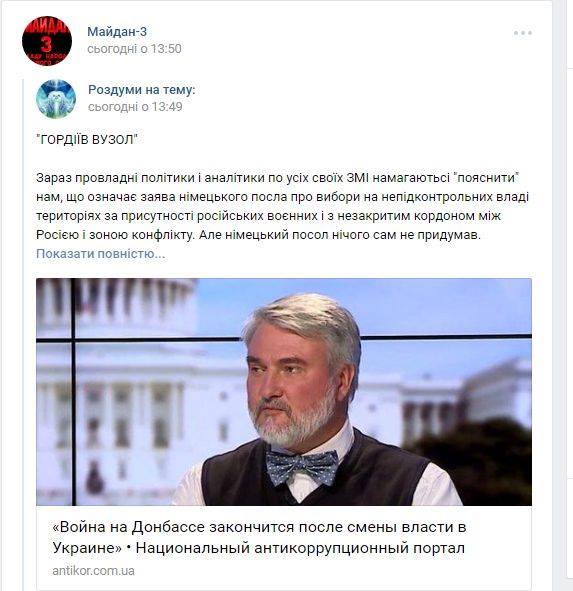Expand the post via Показати повністю

click(x=101, y=254)
